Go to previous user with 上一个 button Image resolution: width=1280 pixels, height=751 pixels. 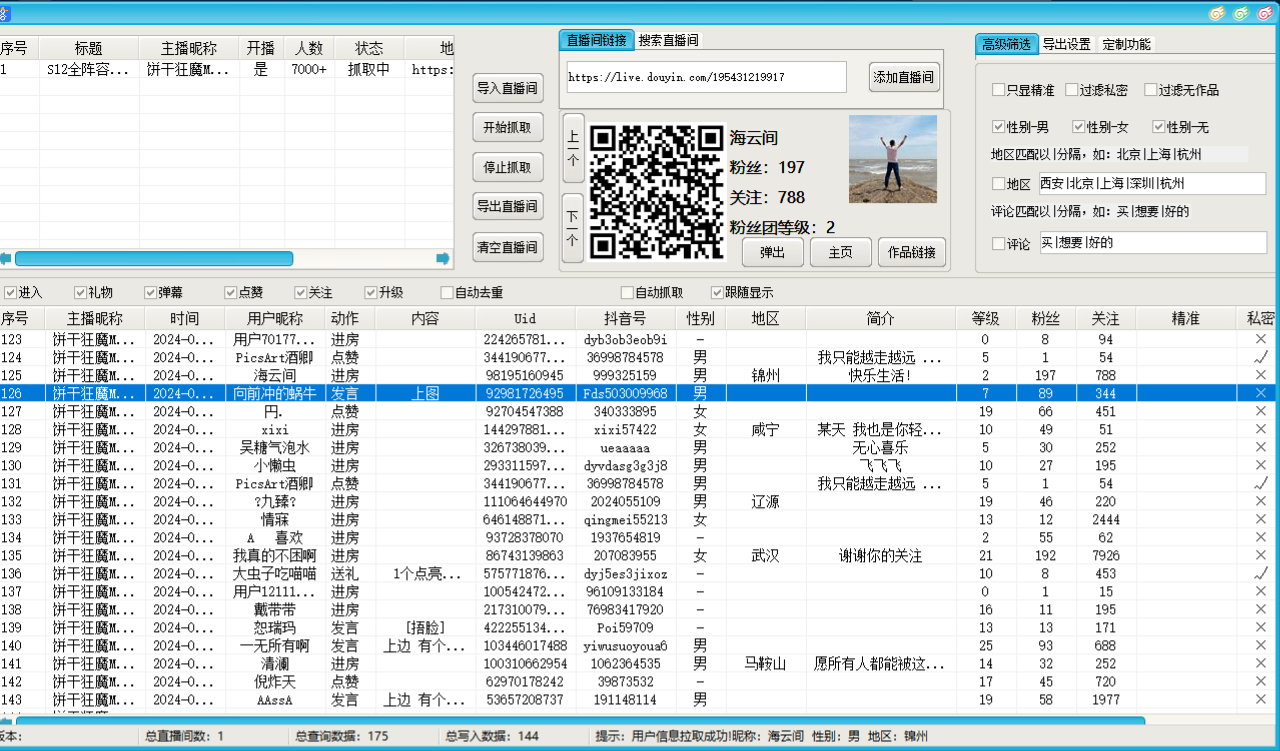pos(573,147)
